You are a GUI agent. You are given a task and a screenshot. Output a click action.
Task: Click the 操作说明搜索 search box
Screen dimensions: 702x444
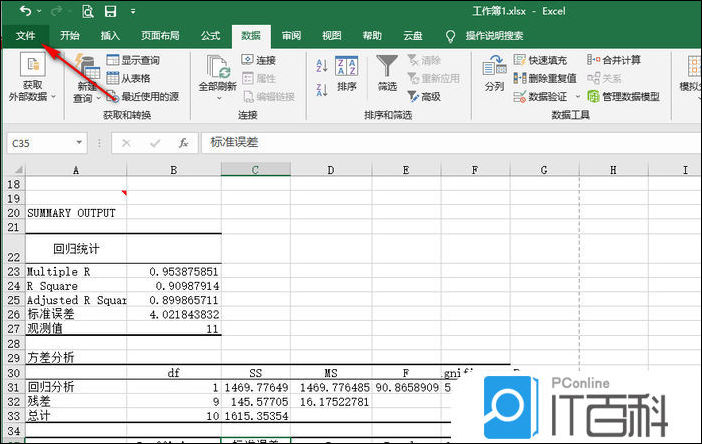494,36
